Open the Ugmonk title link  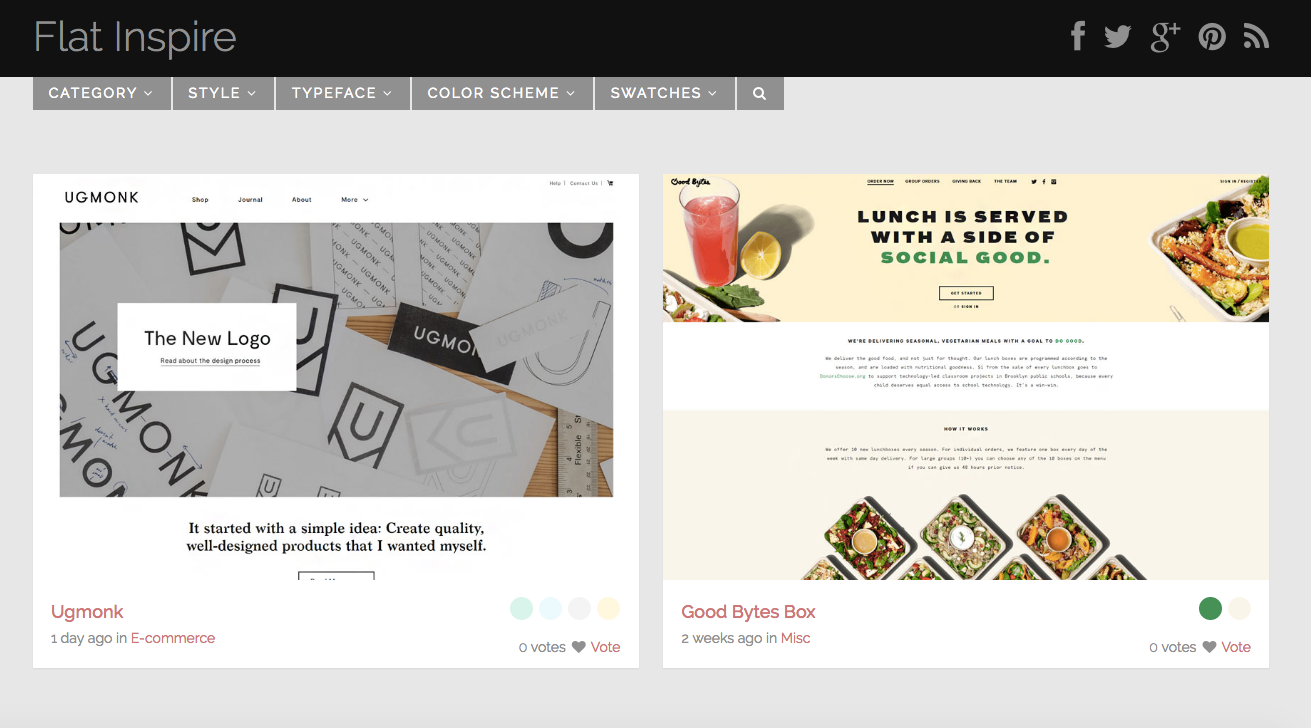click(x=87, y=612)
